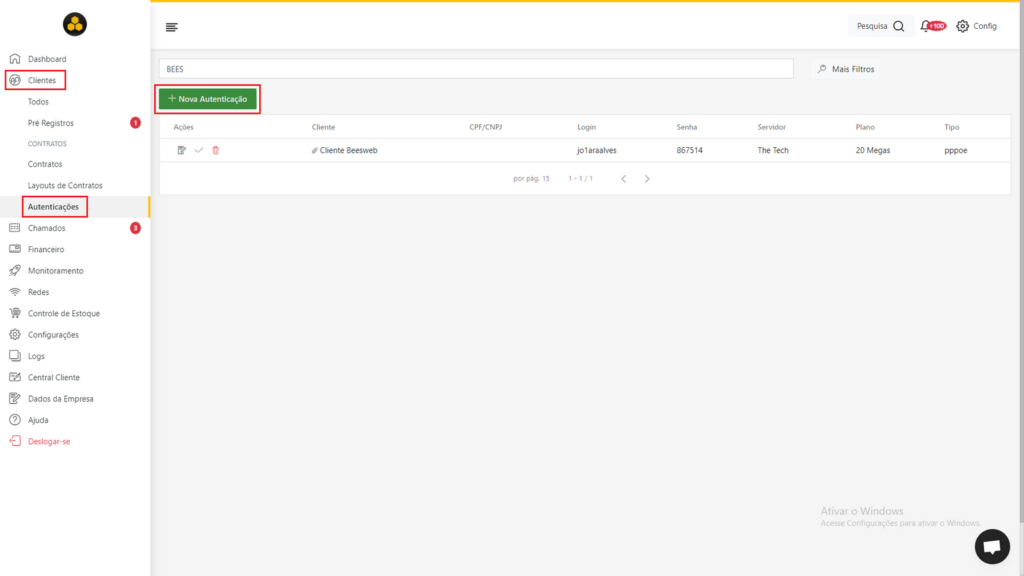Screen dimensions: 1024x576
Task: Click the green checkmark icon in Ações
Action: [x=199, y=150]
